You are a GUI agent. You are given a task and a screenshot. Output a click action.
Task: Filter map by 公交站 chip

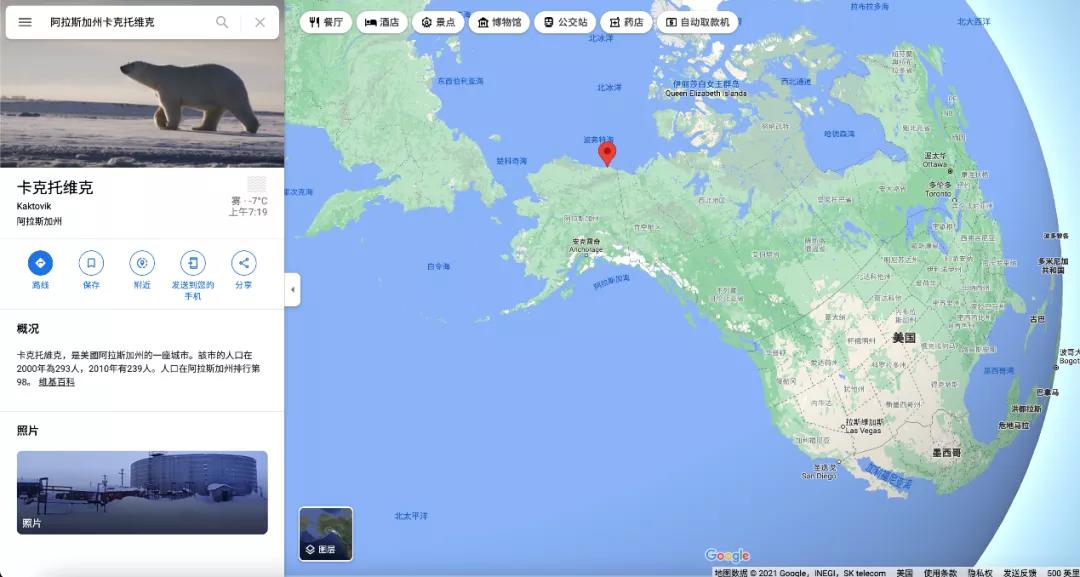click(565, 22)
